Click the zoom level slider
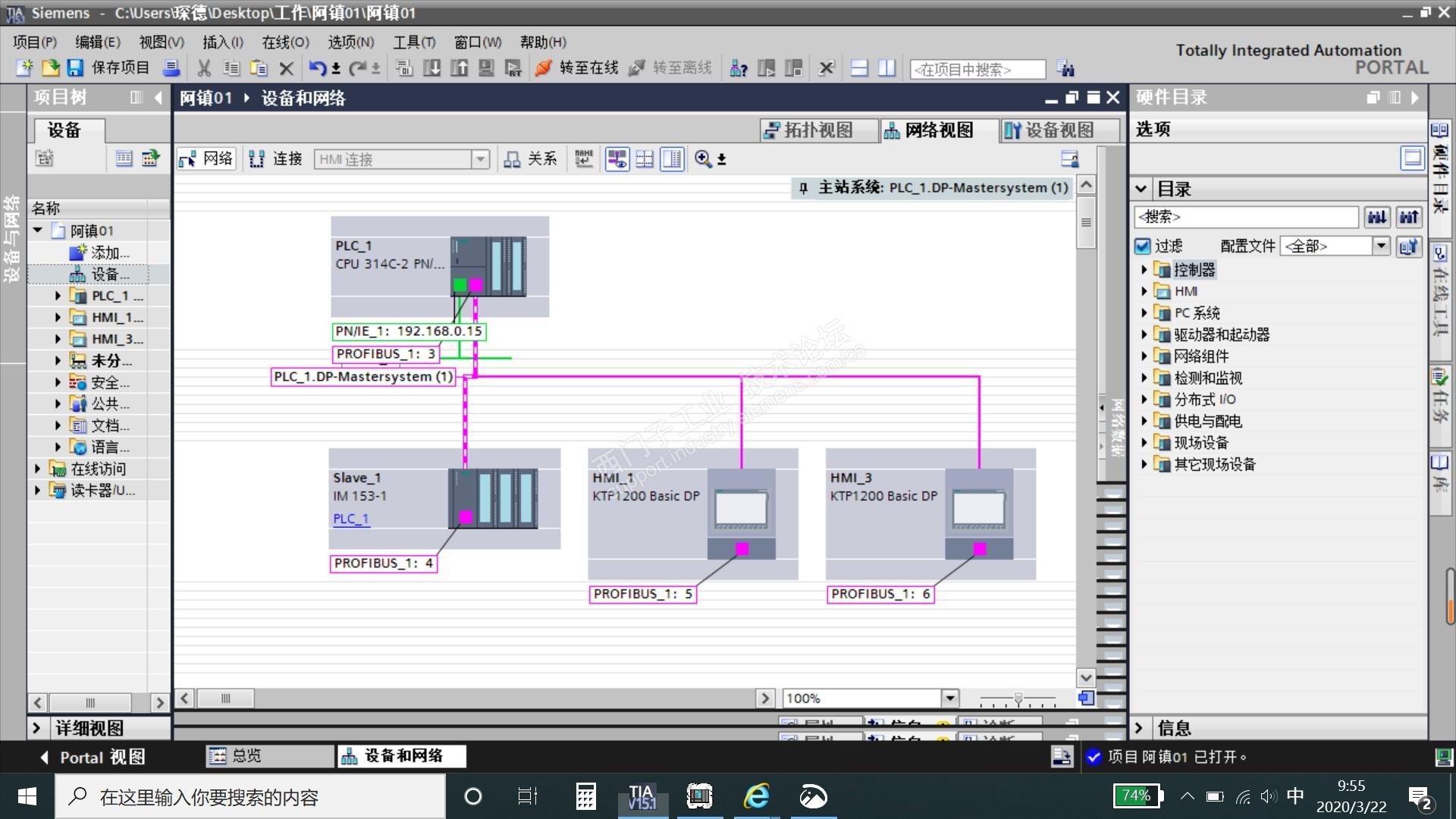 coord(1018,698)
